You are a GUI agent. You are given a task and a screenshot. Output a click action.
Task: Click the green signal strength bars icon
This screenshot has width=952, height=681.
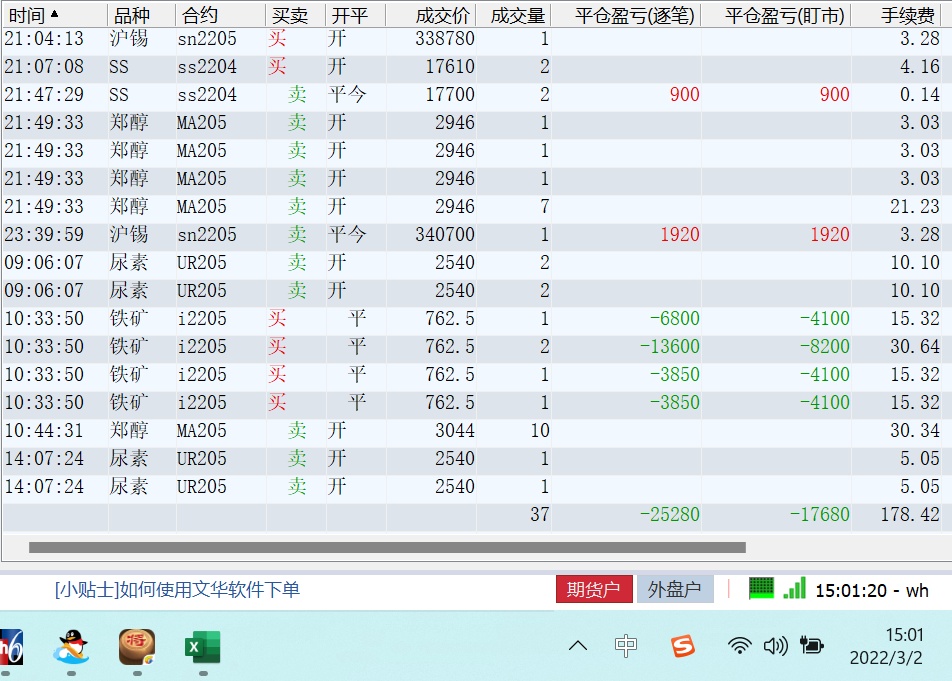point(795,589)
